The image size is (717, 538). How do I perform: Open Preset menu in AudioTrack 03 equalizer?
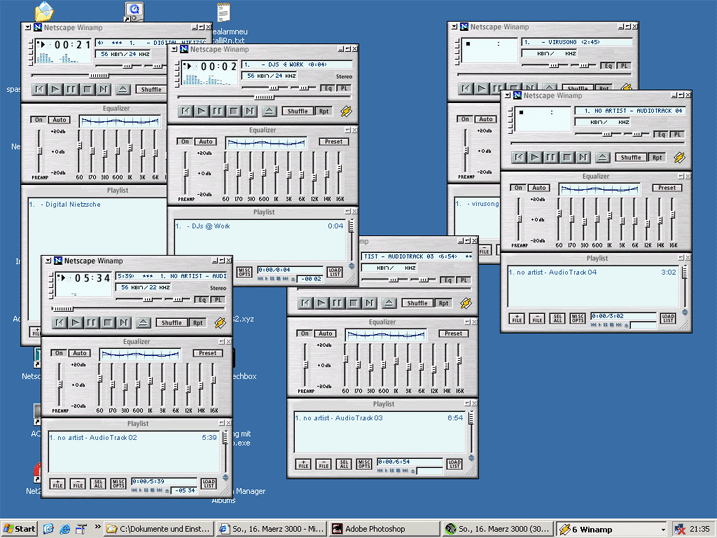click(x=454, y=333)
